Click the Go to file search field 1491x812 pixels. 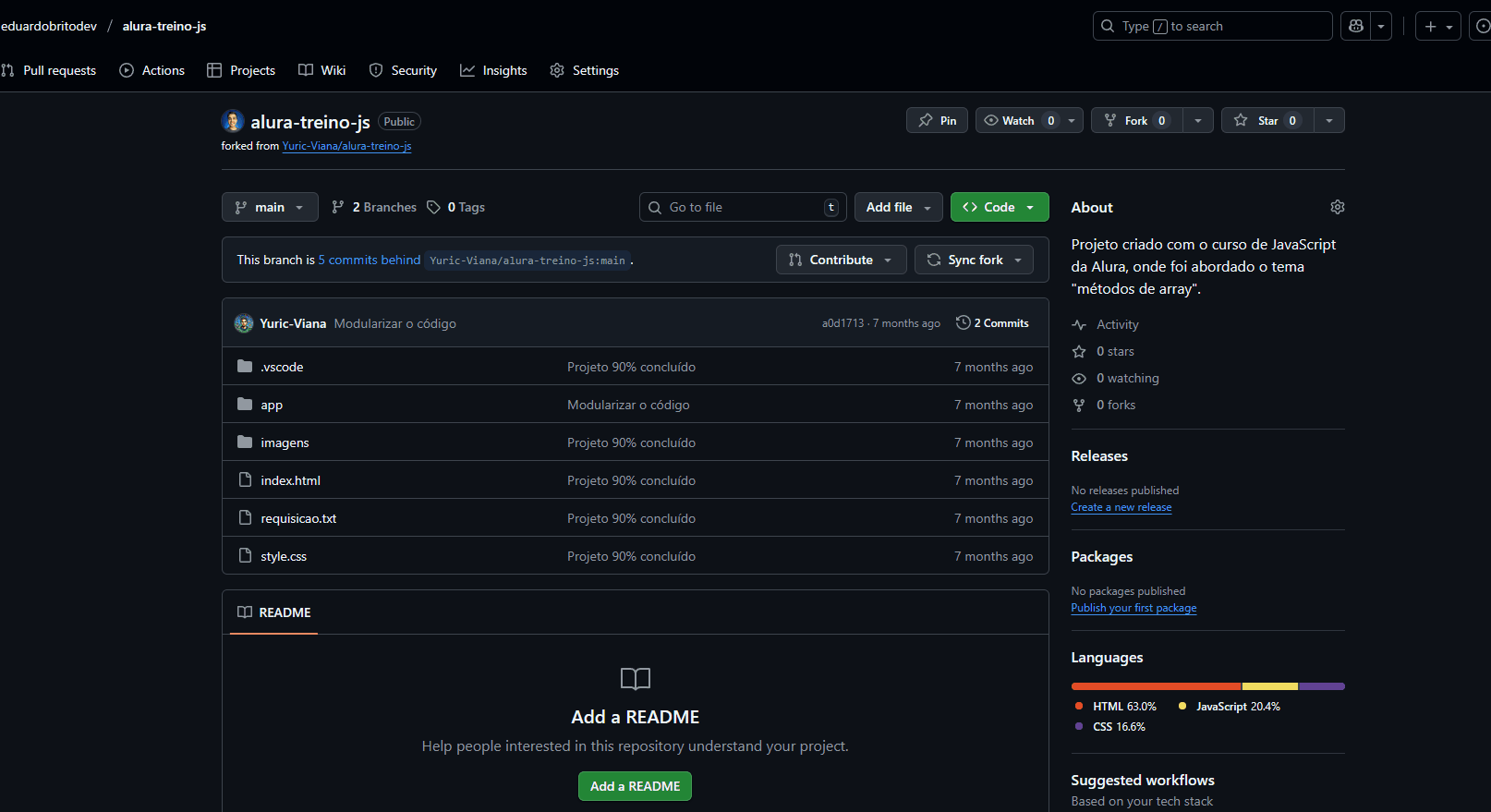(743, 207)
